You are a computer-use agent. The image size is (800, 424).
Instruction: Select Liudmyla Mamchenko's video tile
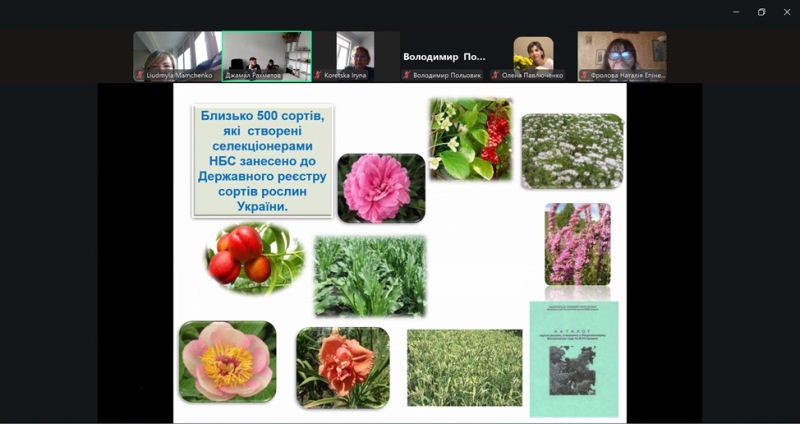178,56
